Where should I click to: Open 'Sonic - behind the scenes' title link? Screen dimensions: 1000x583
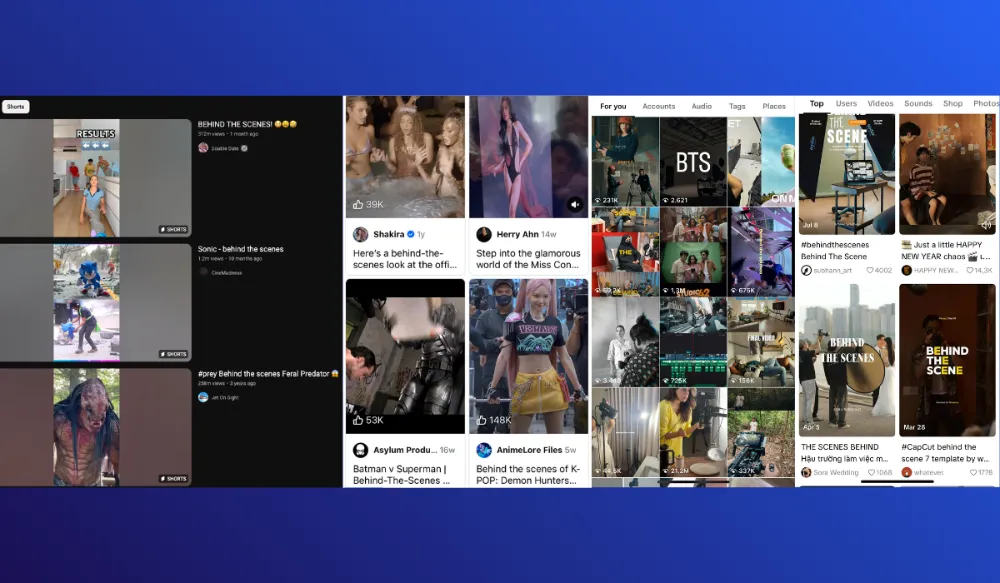tap(240, 249)
